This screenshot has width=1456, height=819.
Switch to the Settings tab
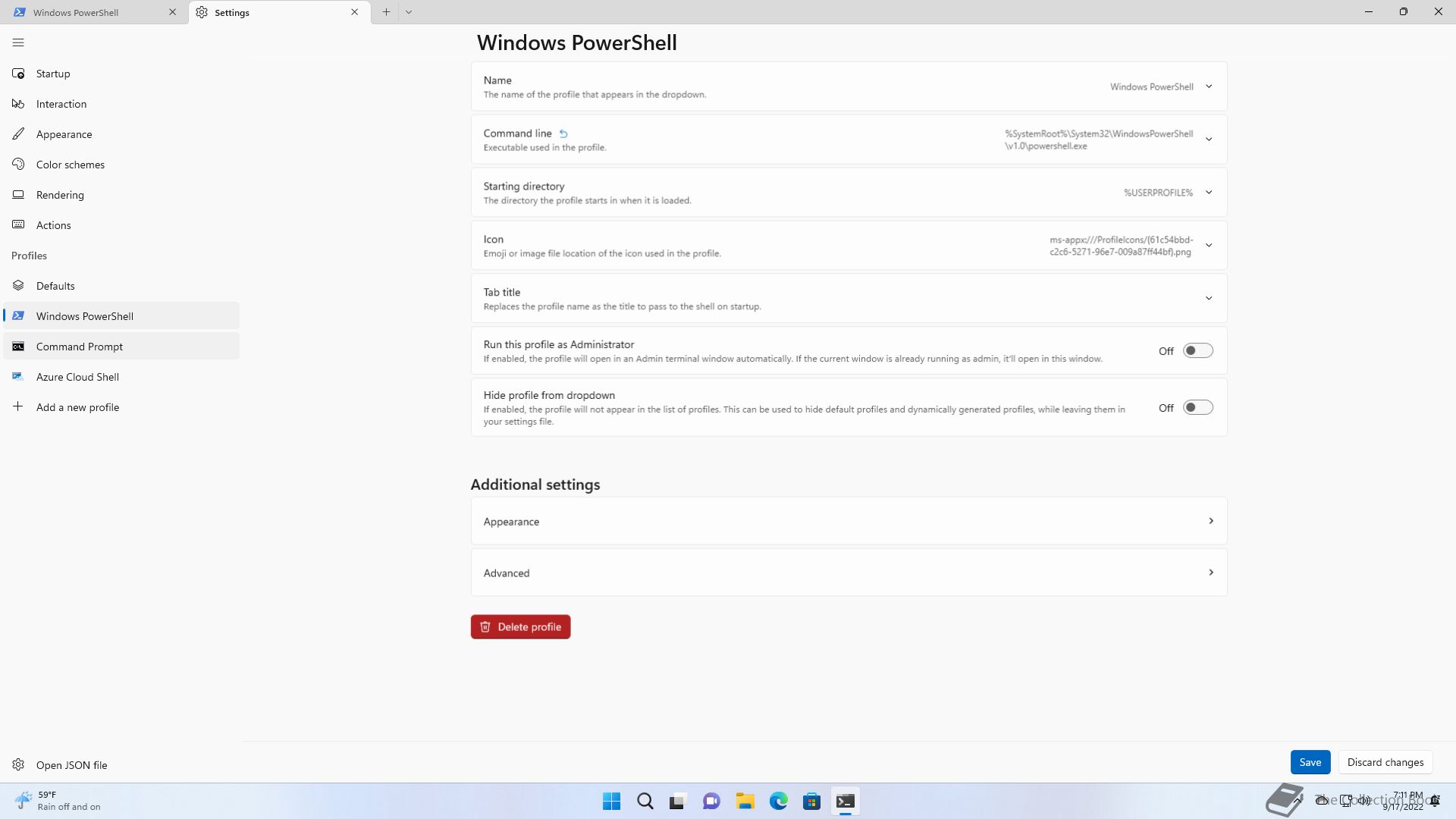tap(280, 12)
